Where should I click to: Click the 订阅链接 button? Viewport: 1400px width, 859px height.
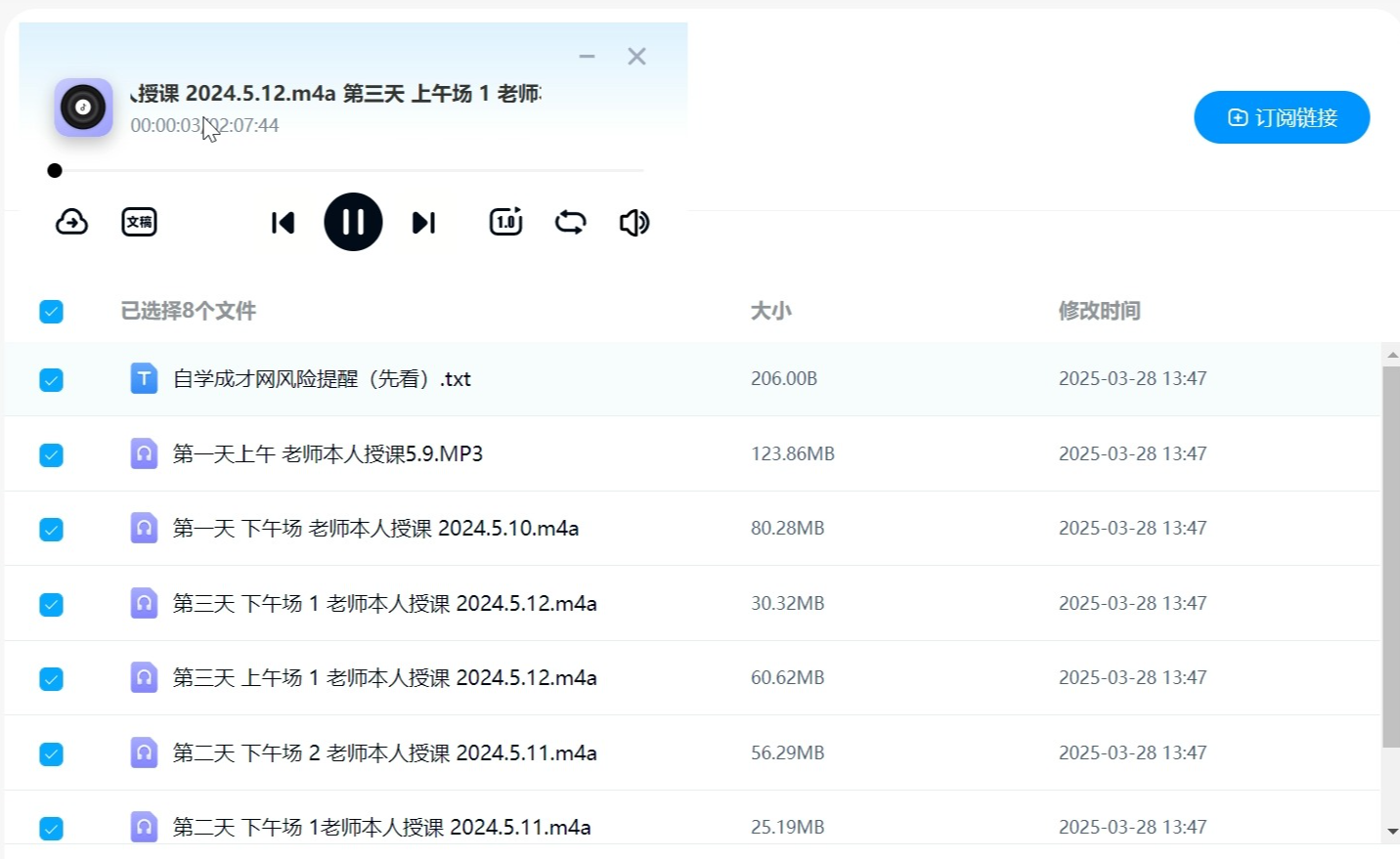pos(1281,117)
